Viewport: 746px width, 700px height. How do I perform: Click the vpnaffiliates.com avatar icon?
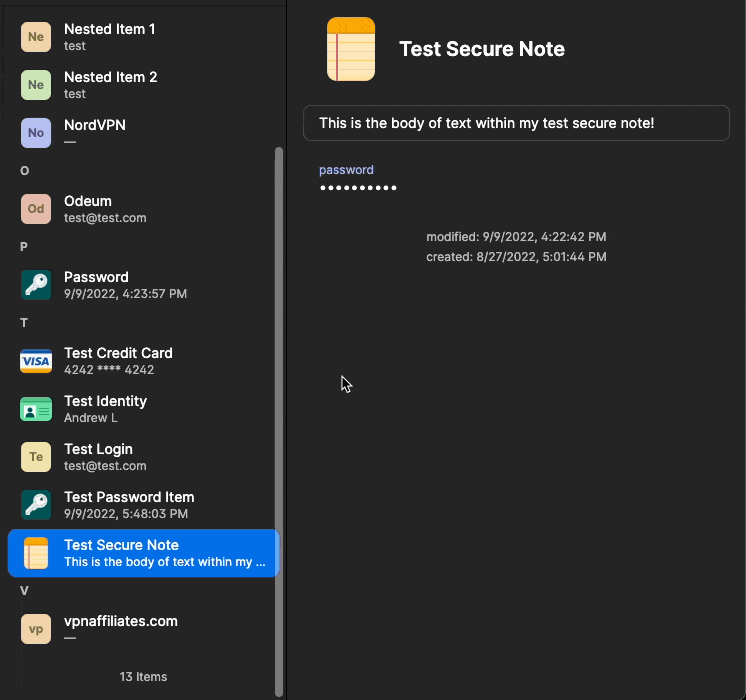click(36, 629)
